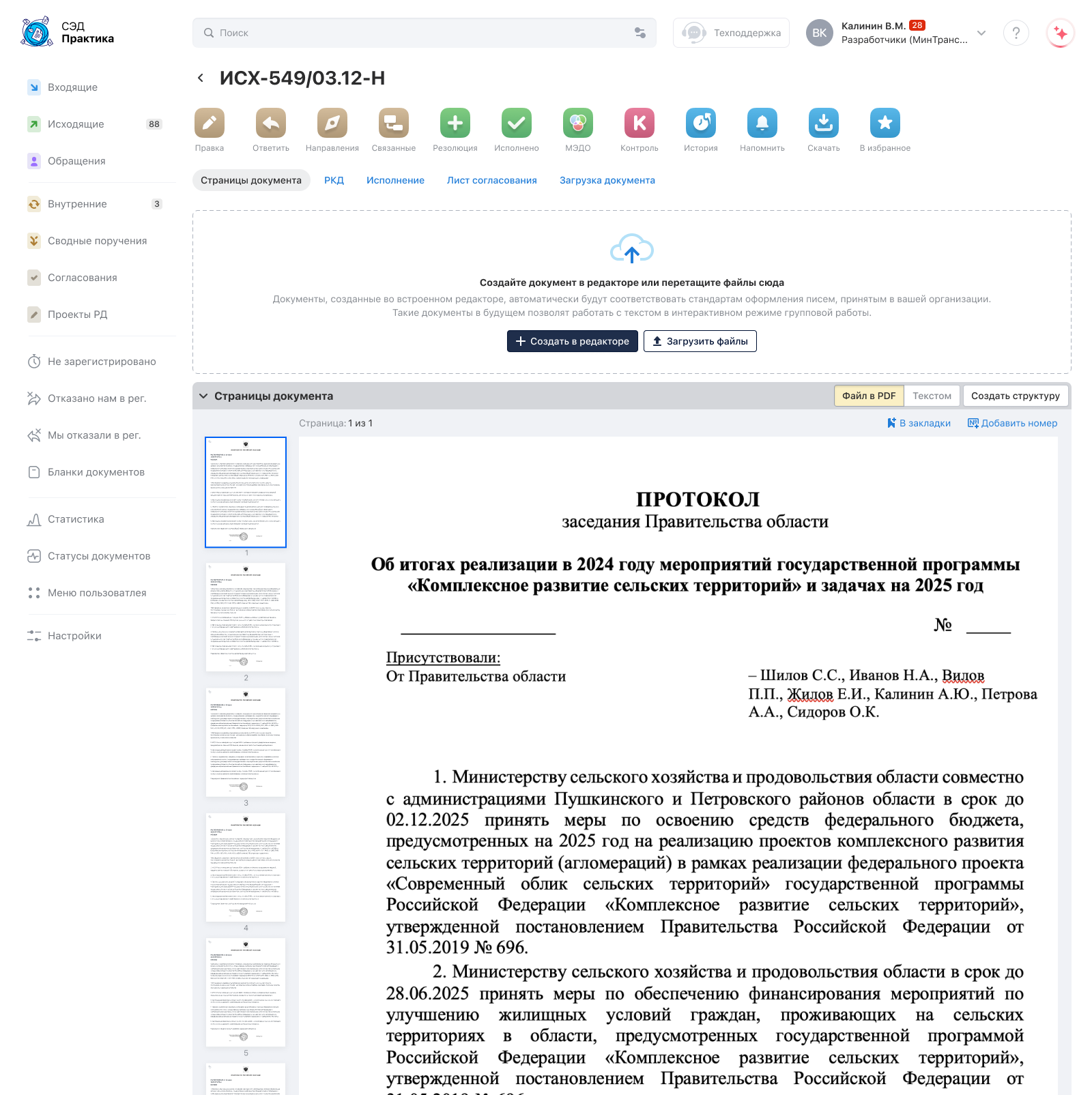Screen dimensions: 1092x1095
Task: Click the Напомнить bell icon
Action: click(762, 123)
